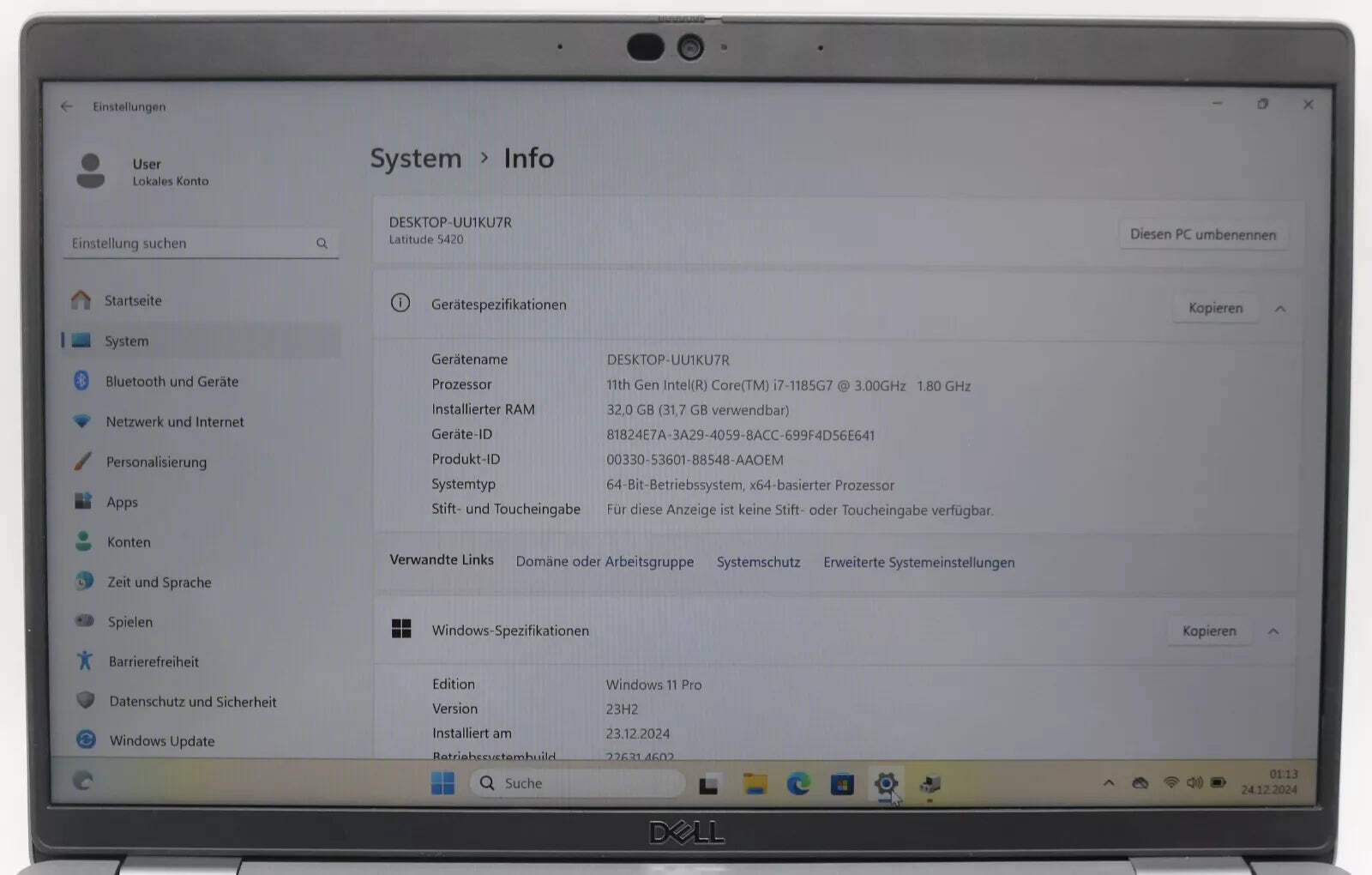Launch File Explorer from the taskbar
The image size is (1372, 875).
coord(755,784)
